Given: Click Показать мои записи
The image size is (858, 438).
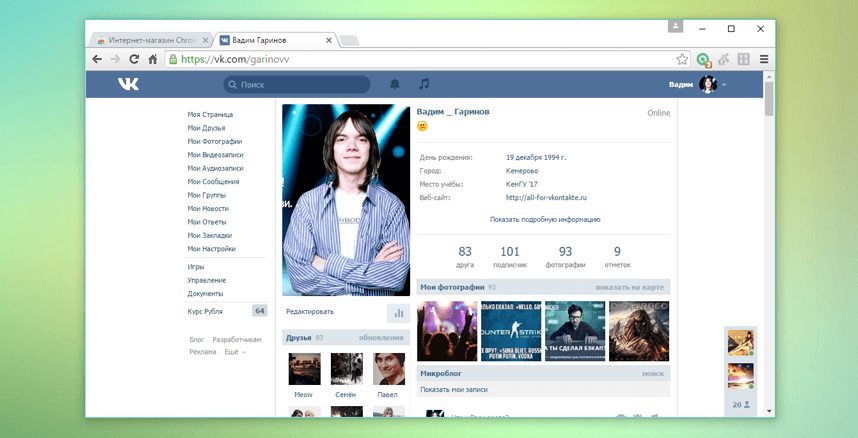Looking at the screenshot, I should pos(454,390).
